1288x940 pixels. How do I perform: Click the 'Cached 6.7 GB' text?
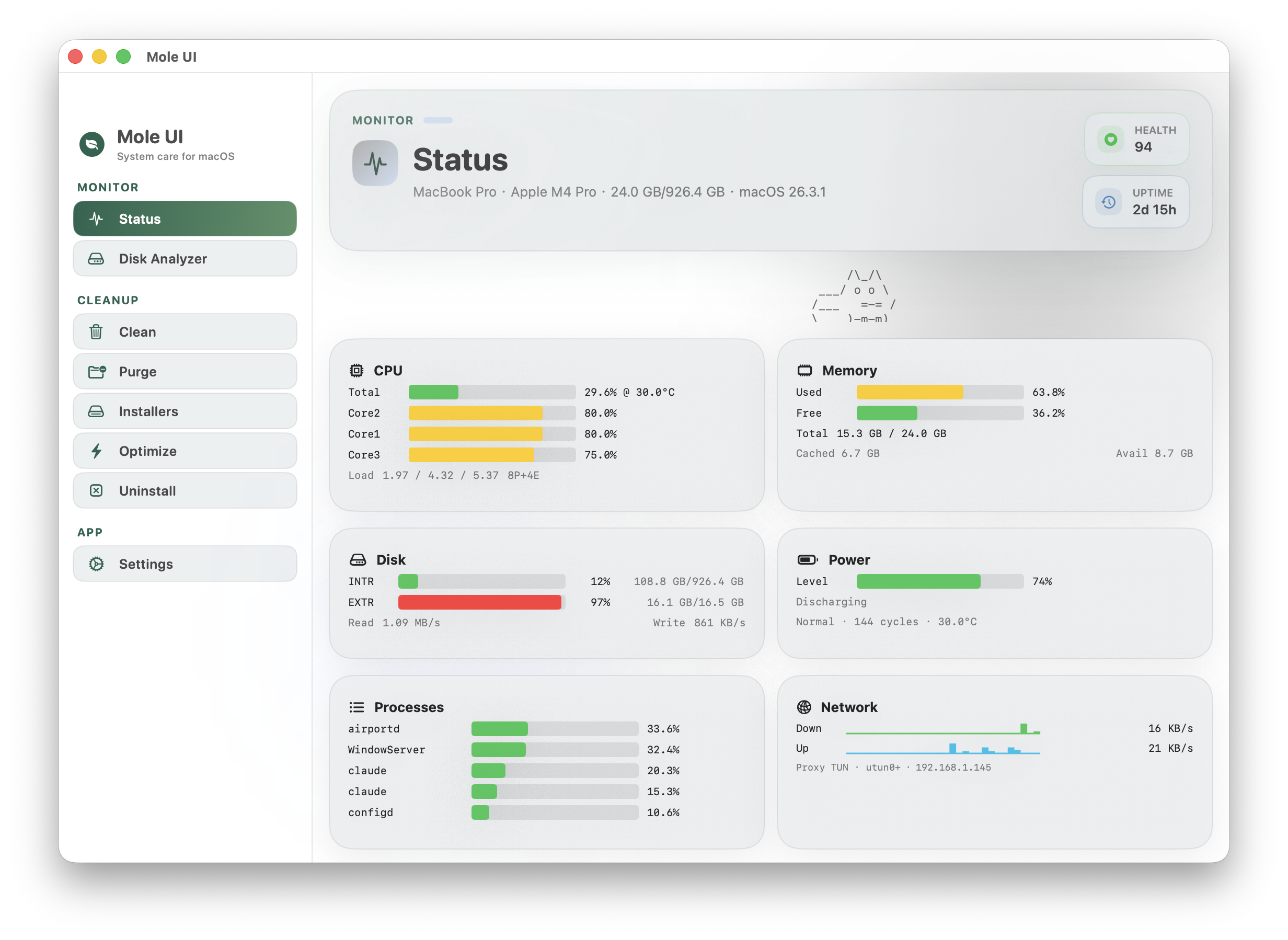[x=837, y=453]
